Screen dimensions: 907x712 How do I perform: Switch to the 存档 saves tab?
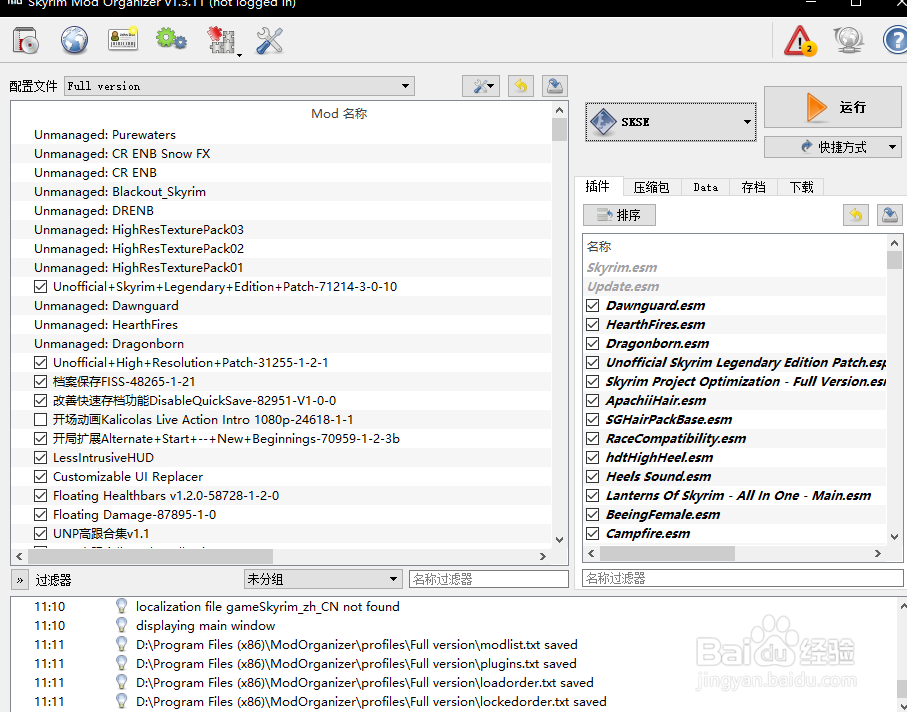(x=753, y=187)
